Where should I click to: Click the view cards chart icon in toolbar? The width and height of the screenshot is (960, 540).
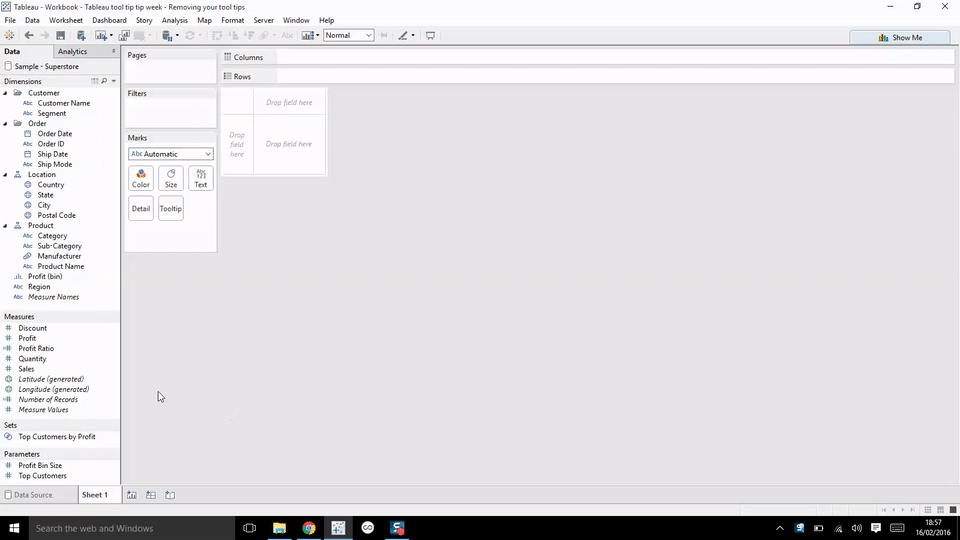coord(307,36)
